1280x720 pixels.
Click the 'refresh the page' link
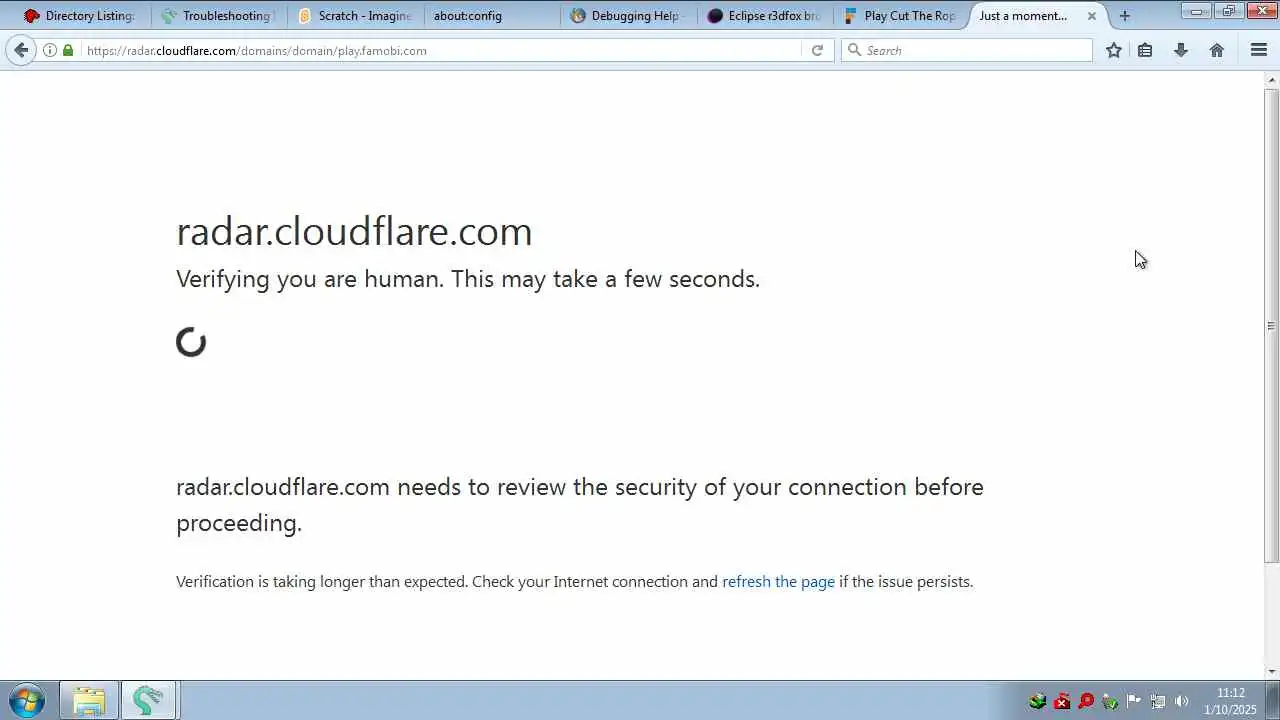[x=778, y=581]
